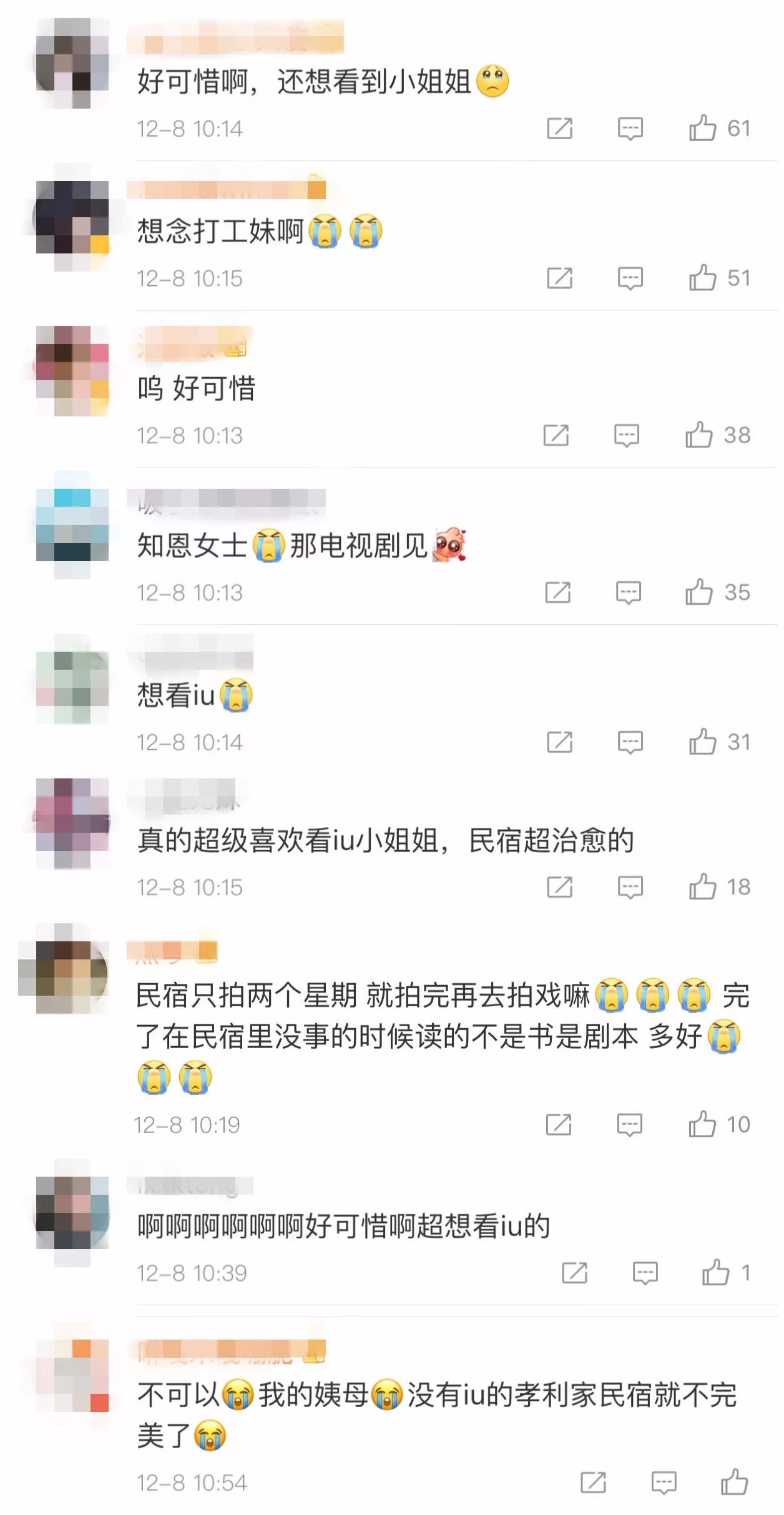The width and height of the screenshot is (784, 1515).
Task: Reply to the comment with 61 likes
Action: (x=630, y=129)
